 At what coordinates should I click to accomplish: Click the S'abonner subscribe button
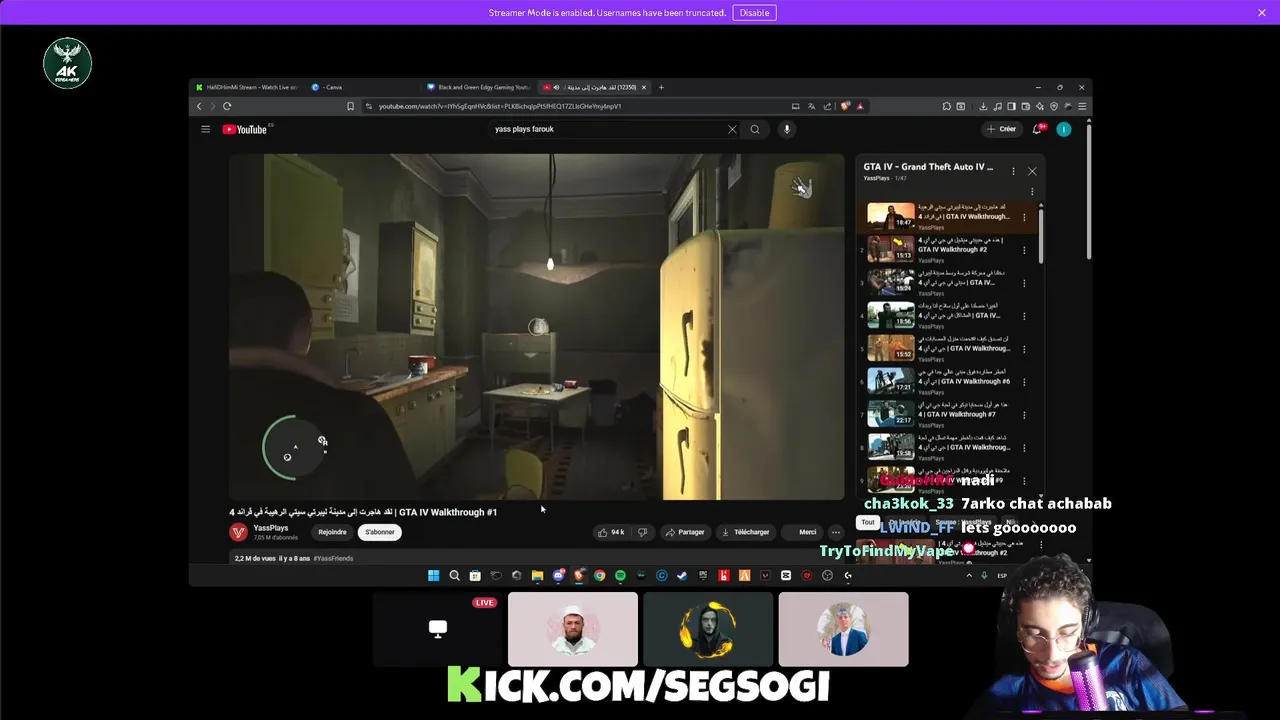tap(379, 532)
